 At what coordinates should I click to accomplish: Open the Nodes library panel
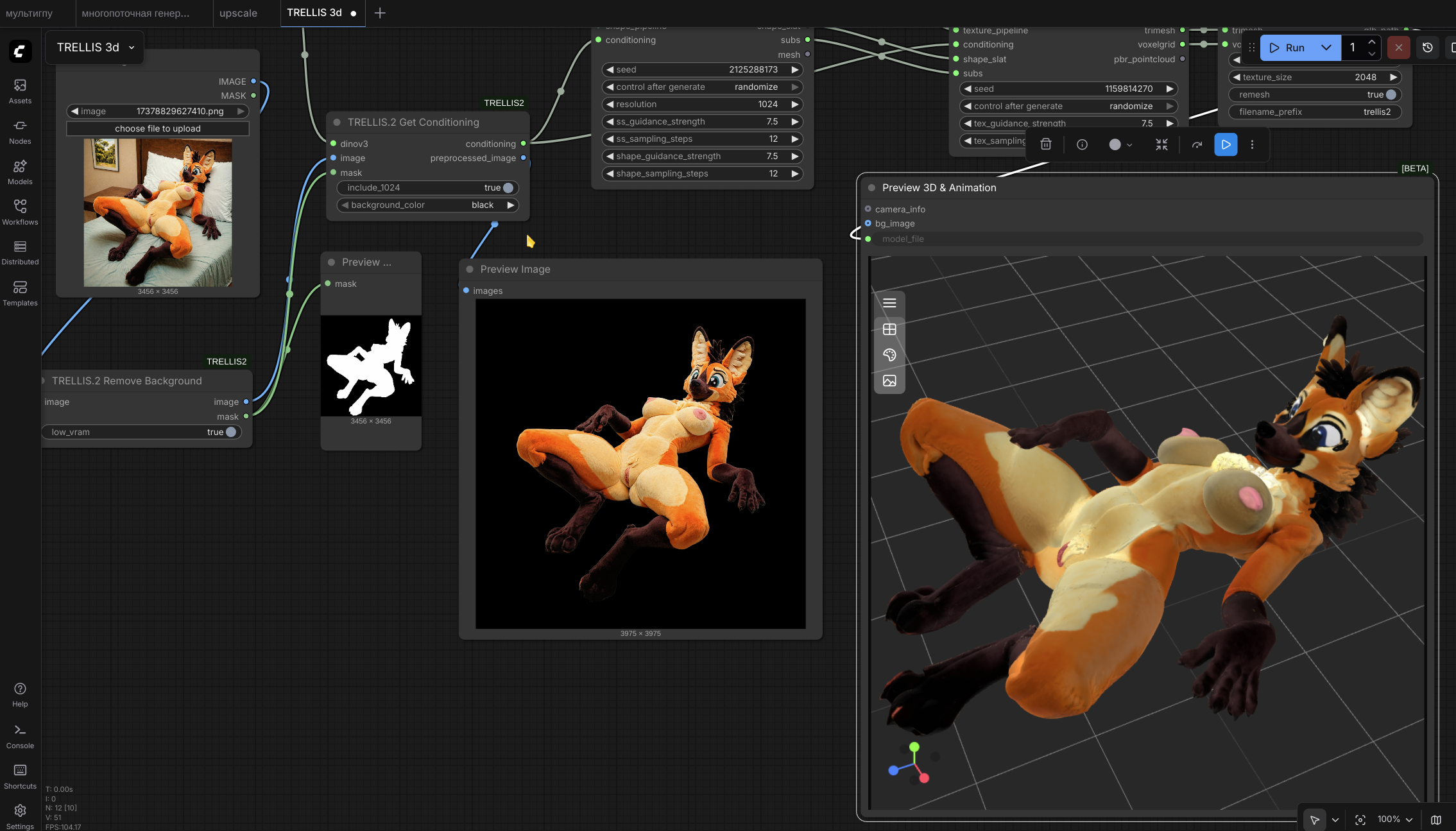point(20,132)
